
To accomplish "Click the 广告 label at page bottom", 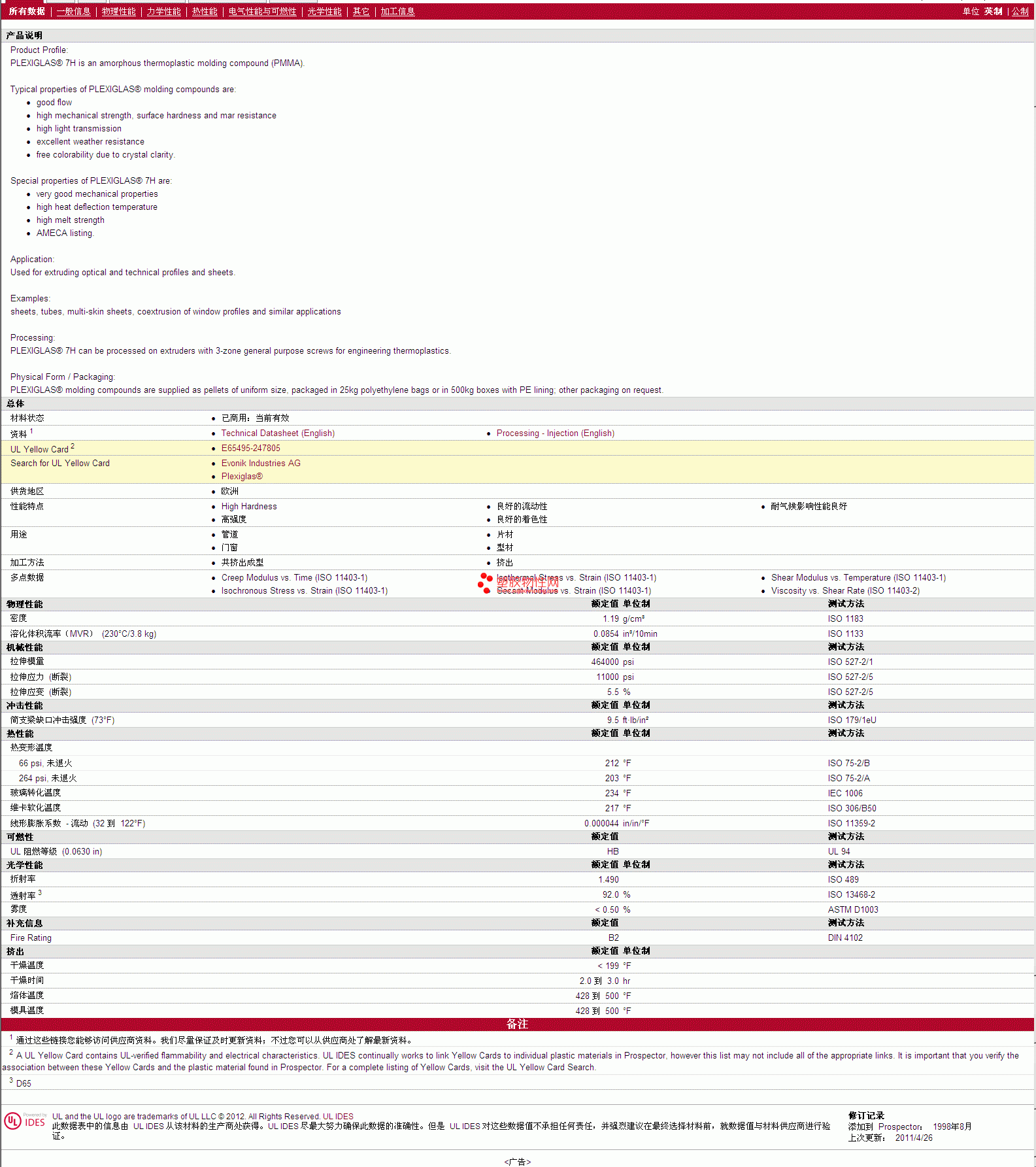I will 518,1162.
